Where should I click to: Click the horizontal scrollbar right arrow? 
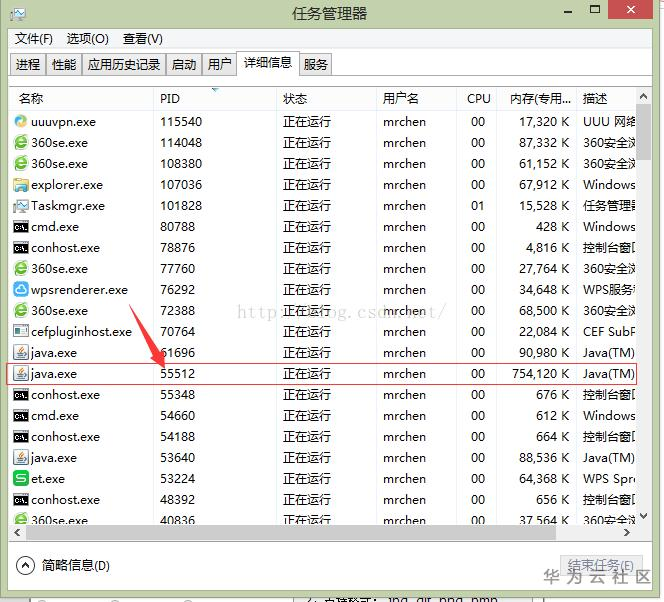click(627, 532)
